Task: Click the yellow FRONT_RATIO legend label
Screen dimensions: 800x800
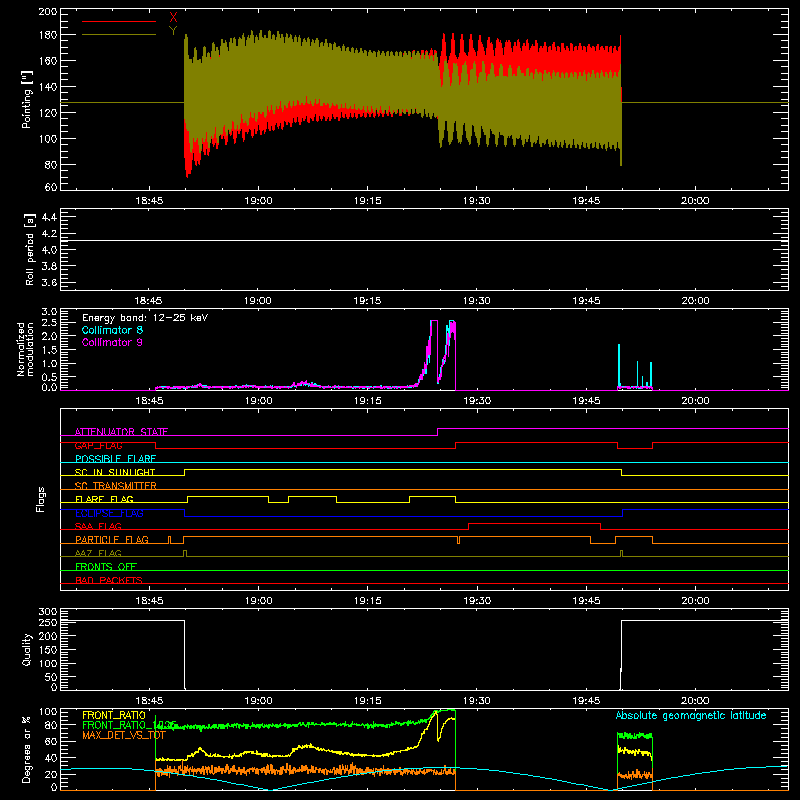Action: [114, 715]
